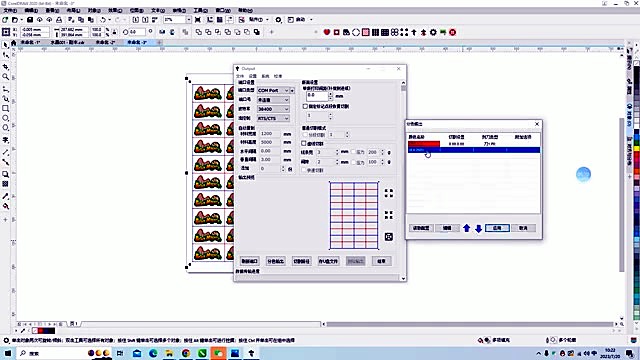
Task: Select the Rectangle tool in the toolbox
Action: click(5, 109)
